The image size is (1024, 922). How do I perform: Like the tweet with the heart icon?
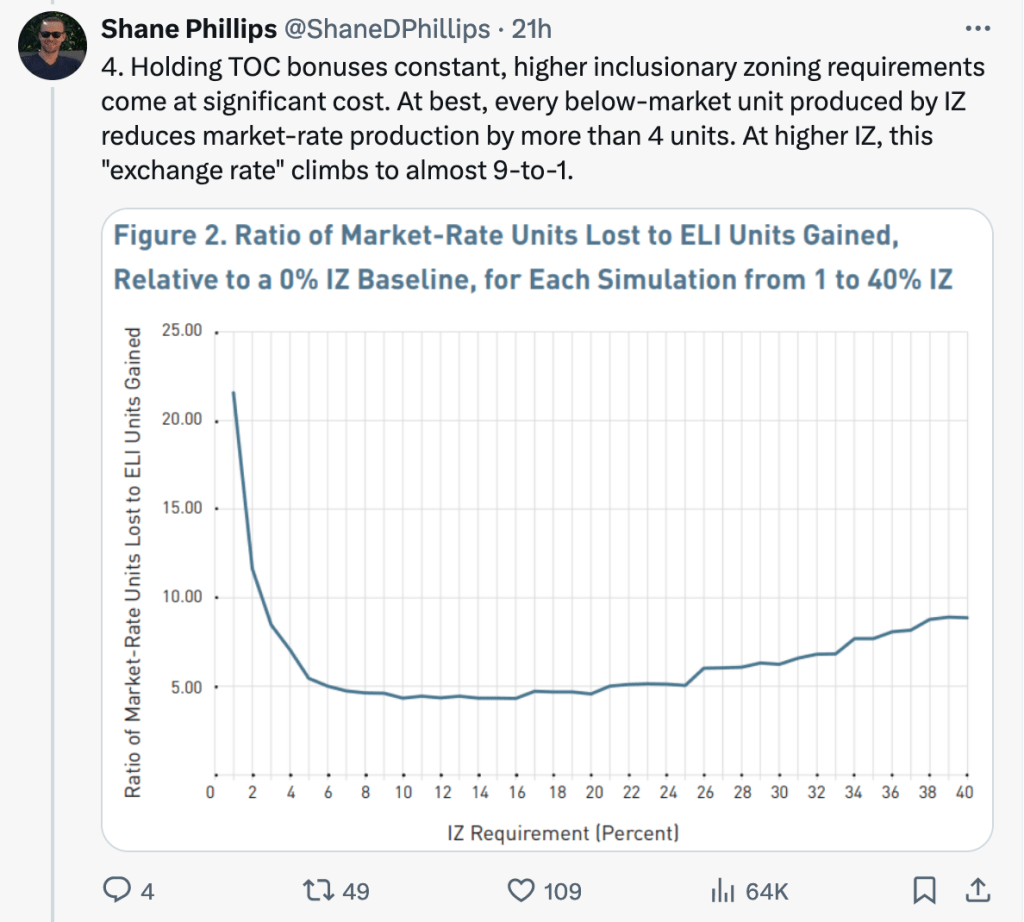[519, 888]
